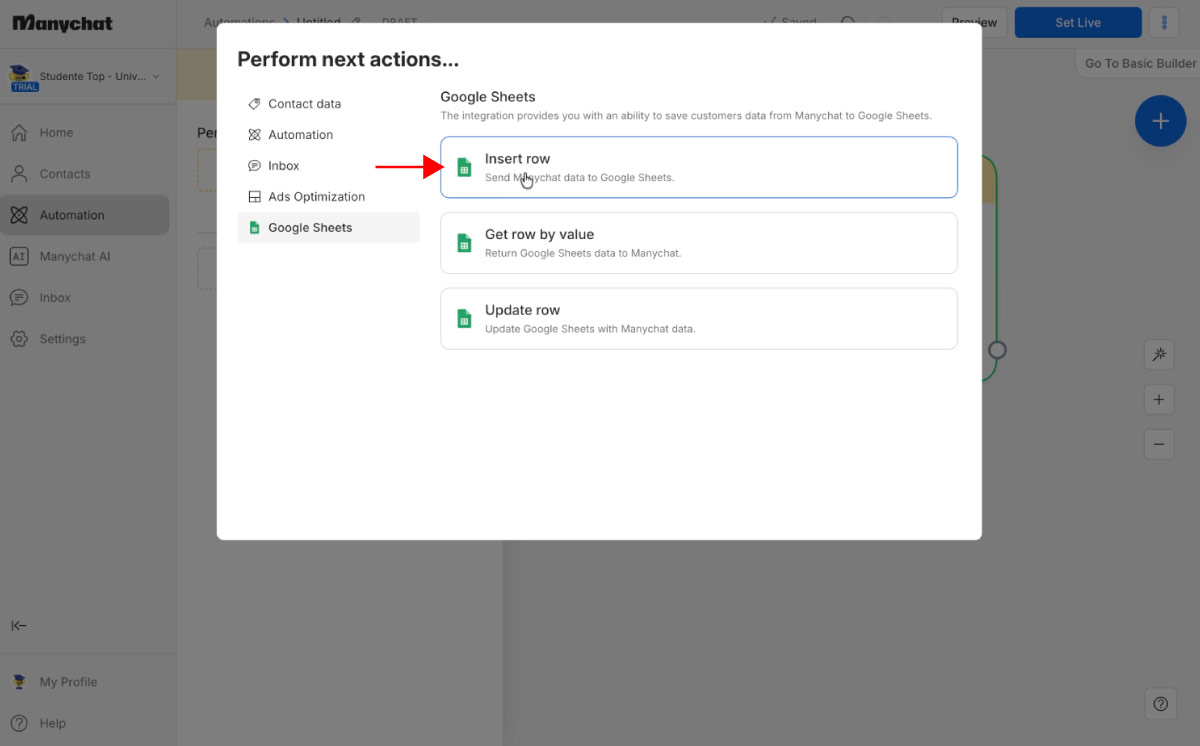This screenshot has height=746, width=1200.
Task: Go to Home in sidebar
Action: pos(85,133)
